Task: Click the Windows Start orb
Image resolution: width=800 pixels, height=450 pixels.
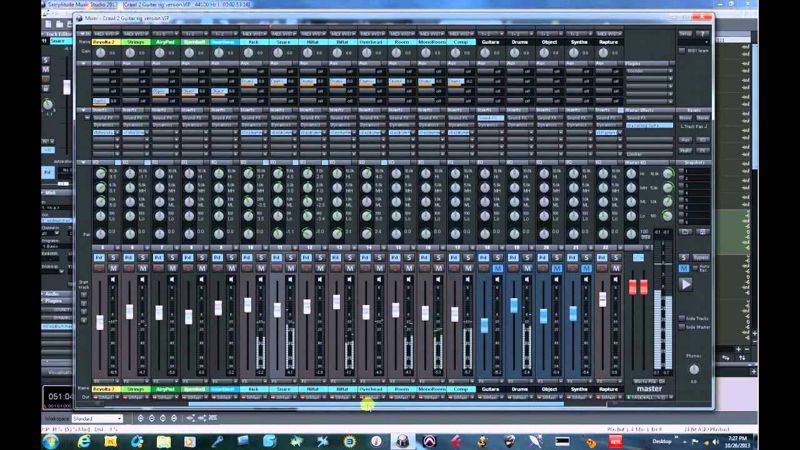Action: coord(51,441)
